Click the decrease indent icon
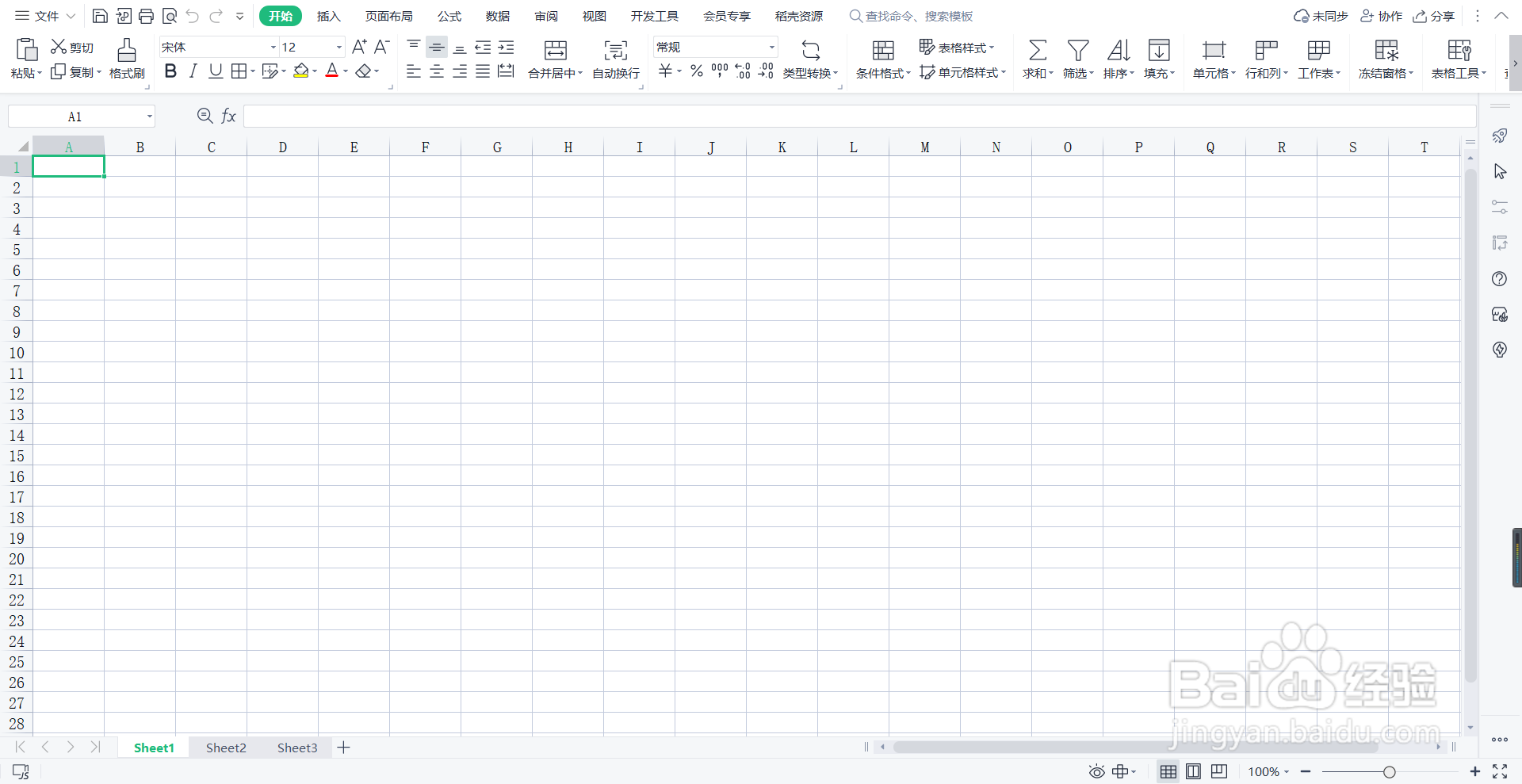 tap(483, 48)
